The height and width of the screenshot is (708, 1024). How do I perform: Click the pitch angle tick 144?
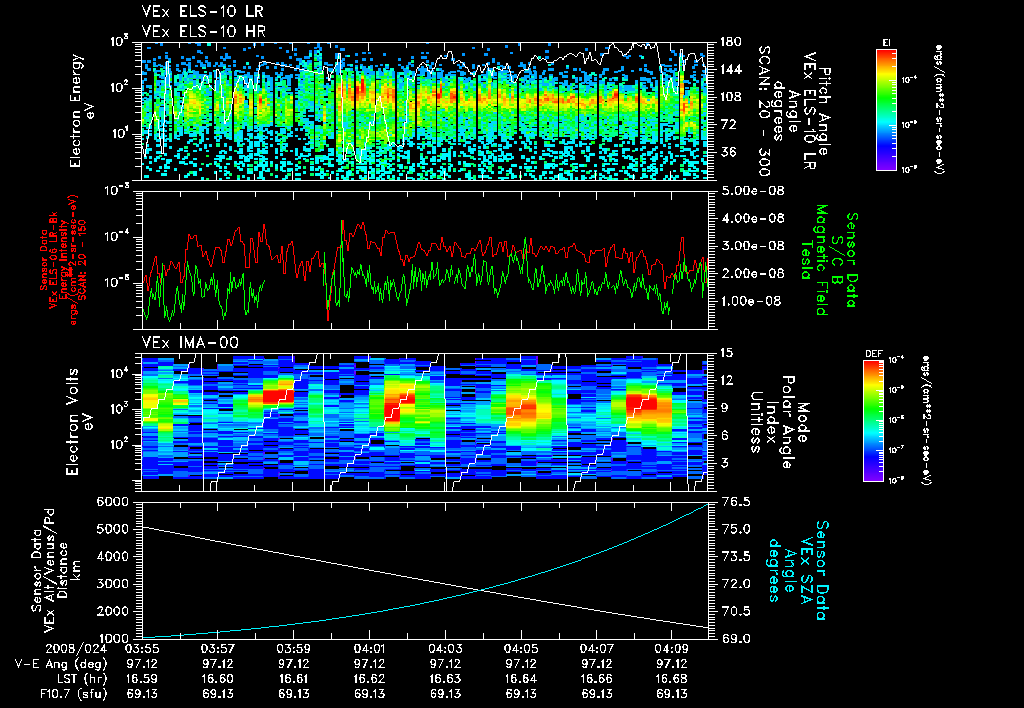click(x=730, y=69)
